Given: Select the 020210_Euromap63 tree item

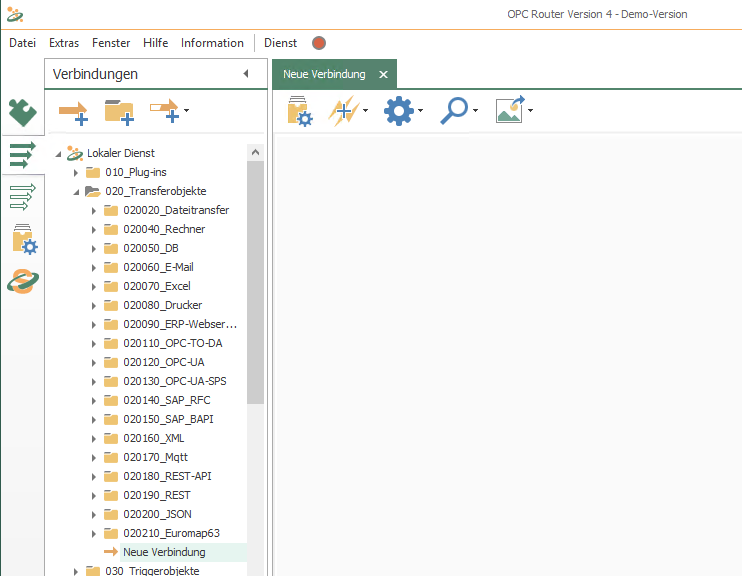Looking at the screenshot, I should (x=171, y=533).
